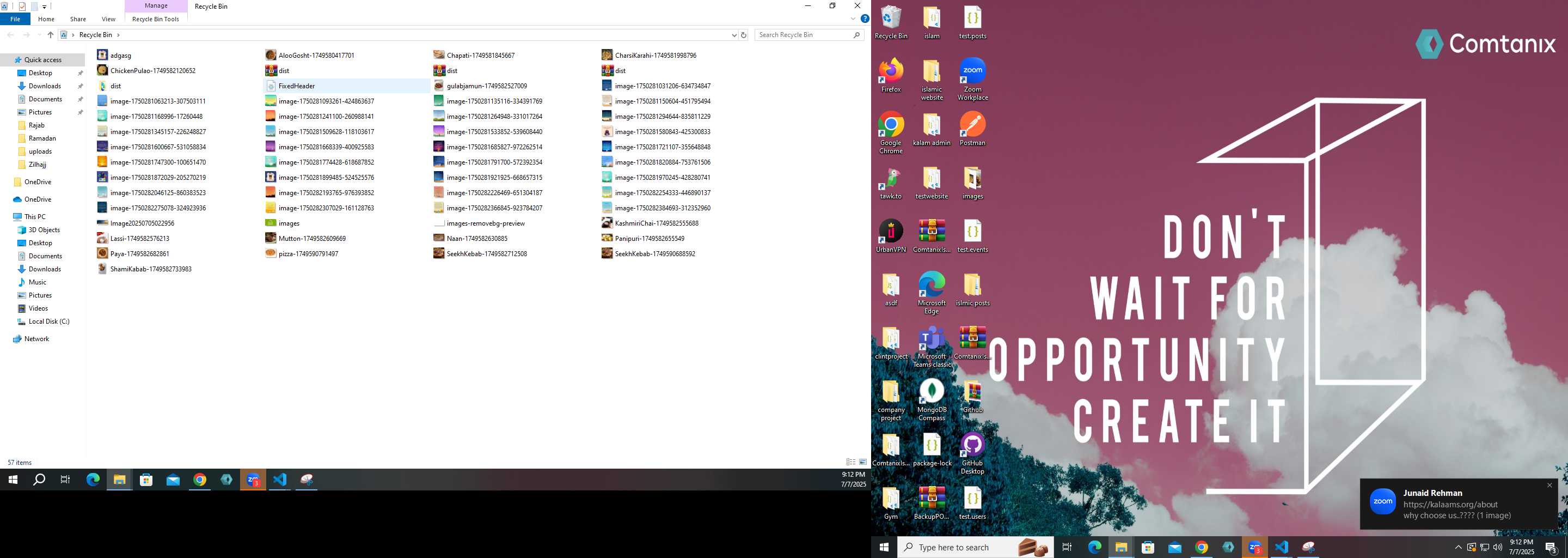Select the MongoDB Compass desktop icon
The image size is (1568, 558).
point(932,399)
